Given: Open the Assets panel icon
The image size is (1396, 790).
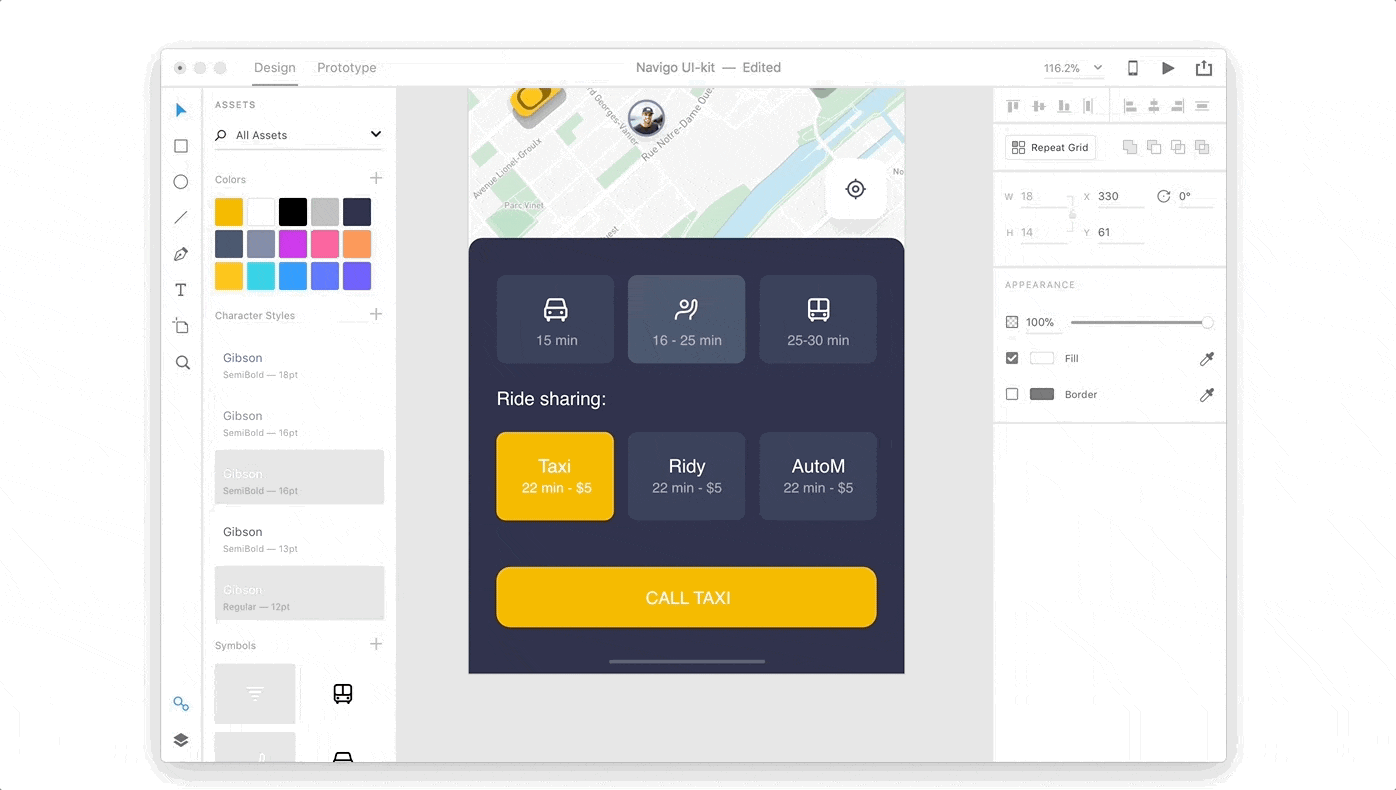Looking at the screenshot, I should [181, 704].
